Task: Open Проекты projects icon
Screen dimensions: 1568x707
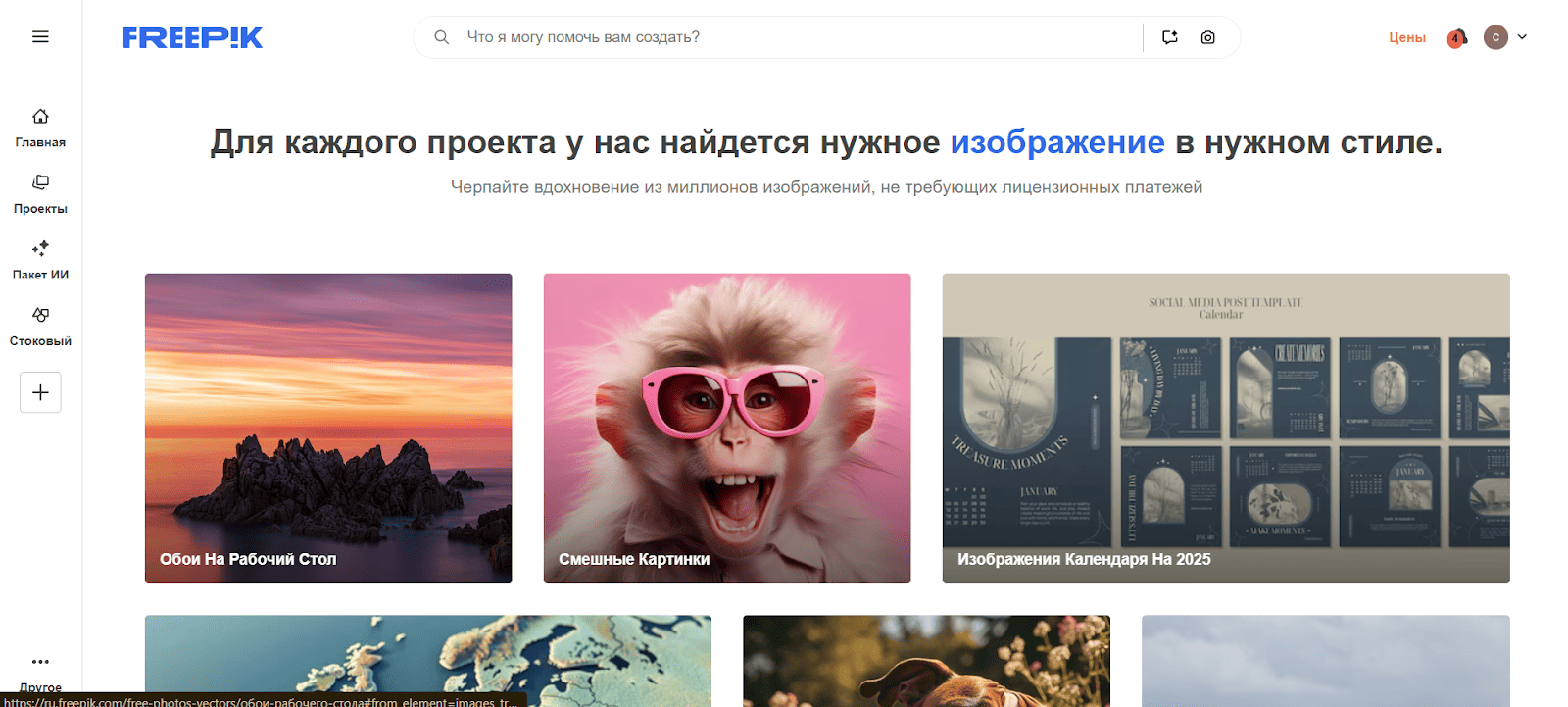Action: tap(40, 182)
